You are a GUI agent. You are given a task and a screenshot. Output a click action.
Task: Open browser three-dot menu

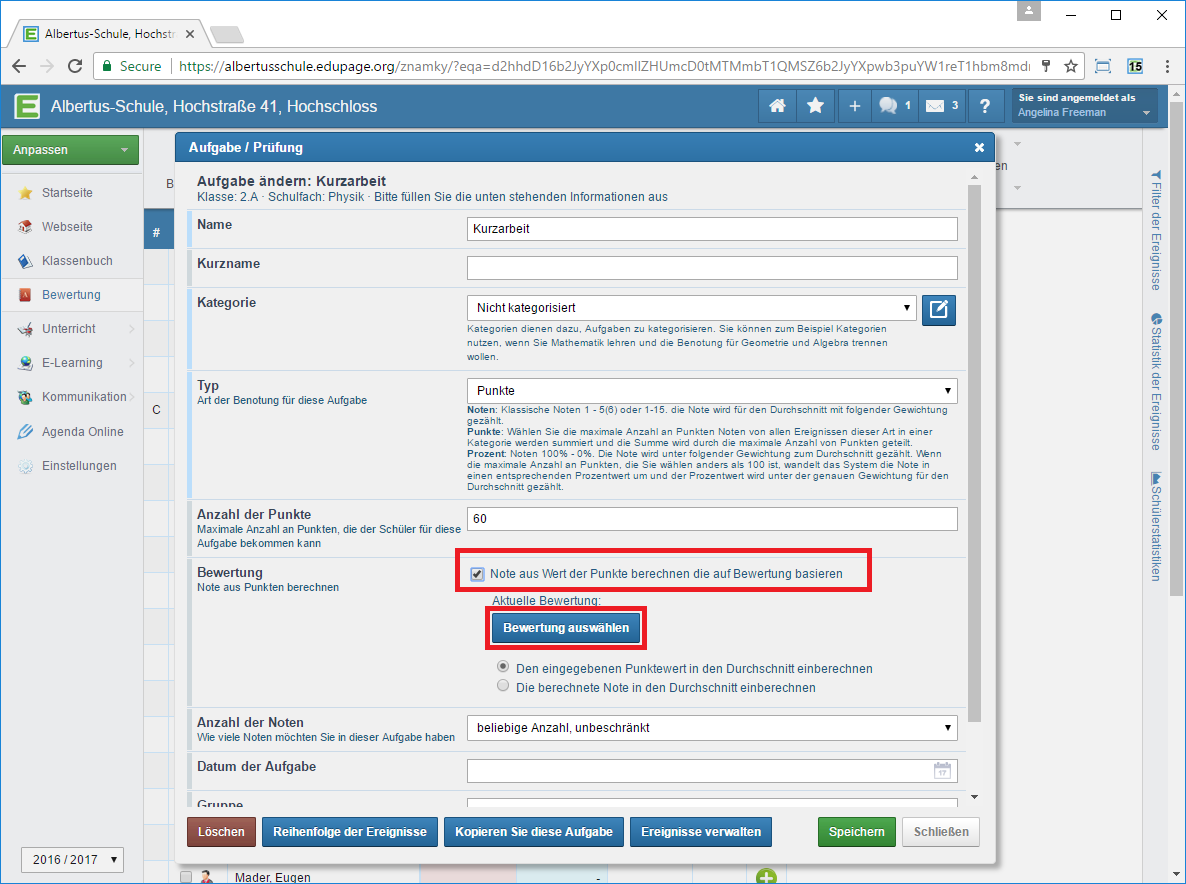point(1167,67)
